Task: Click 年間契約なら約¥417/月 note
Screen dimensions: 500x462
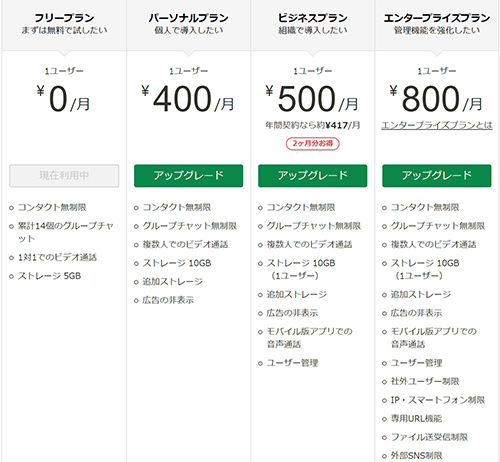Action: pos(312,125)
